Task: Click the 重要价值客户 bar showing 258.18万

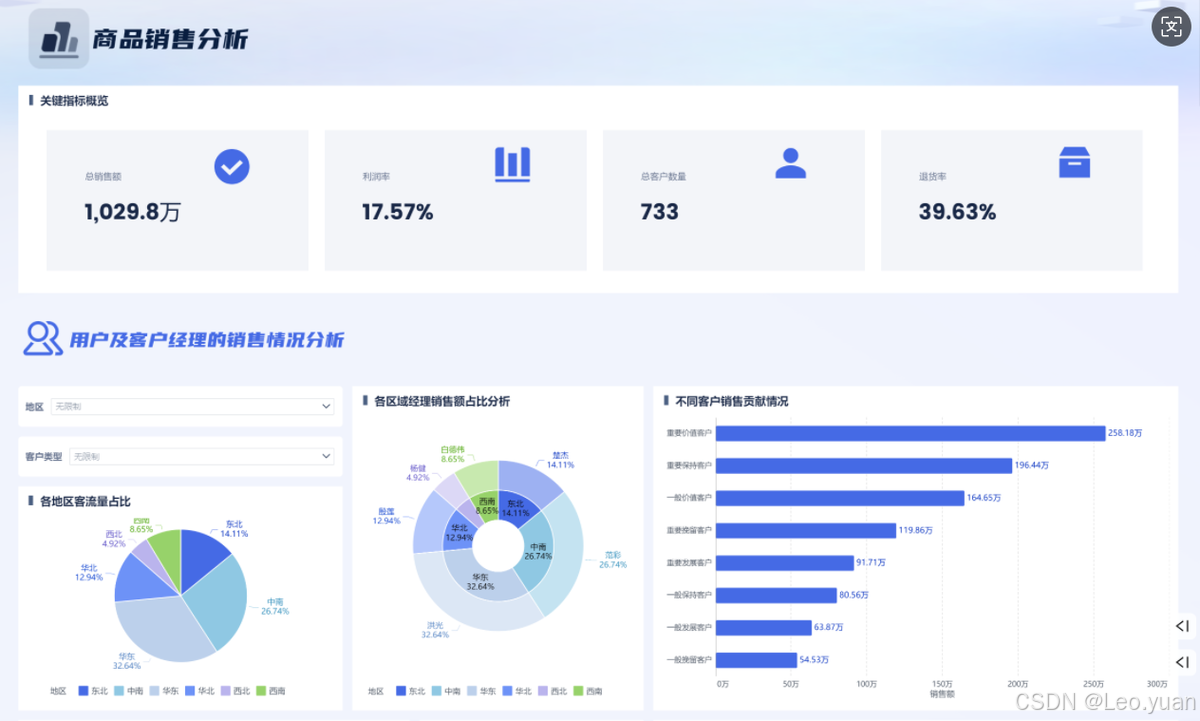Action: 911,433
